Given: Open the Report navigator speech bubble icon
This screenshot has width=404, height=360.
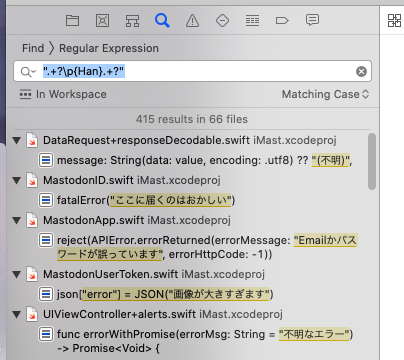Looking at the screenshot, I should [312, 20].
